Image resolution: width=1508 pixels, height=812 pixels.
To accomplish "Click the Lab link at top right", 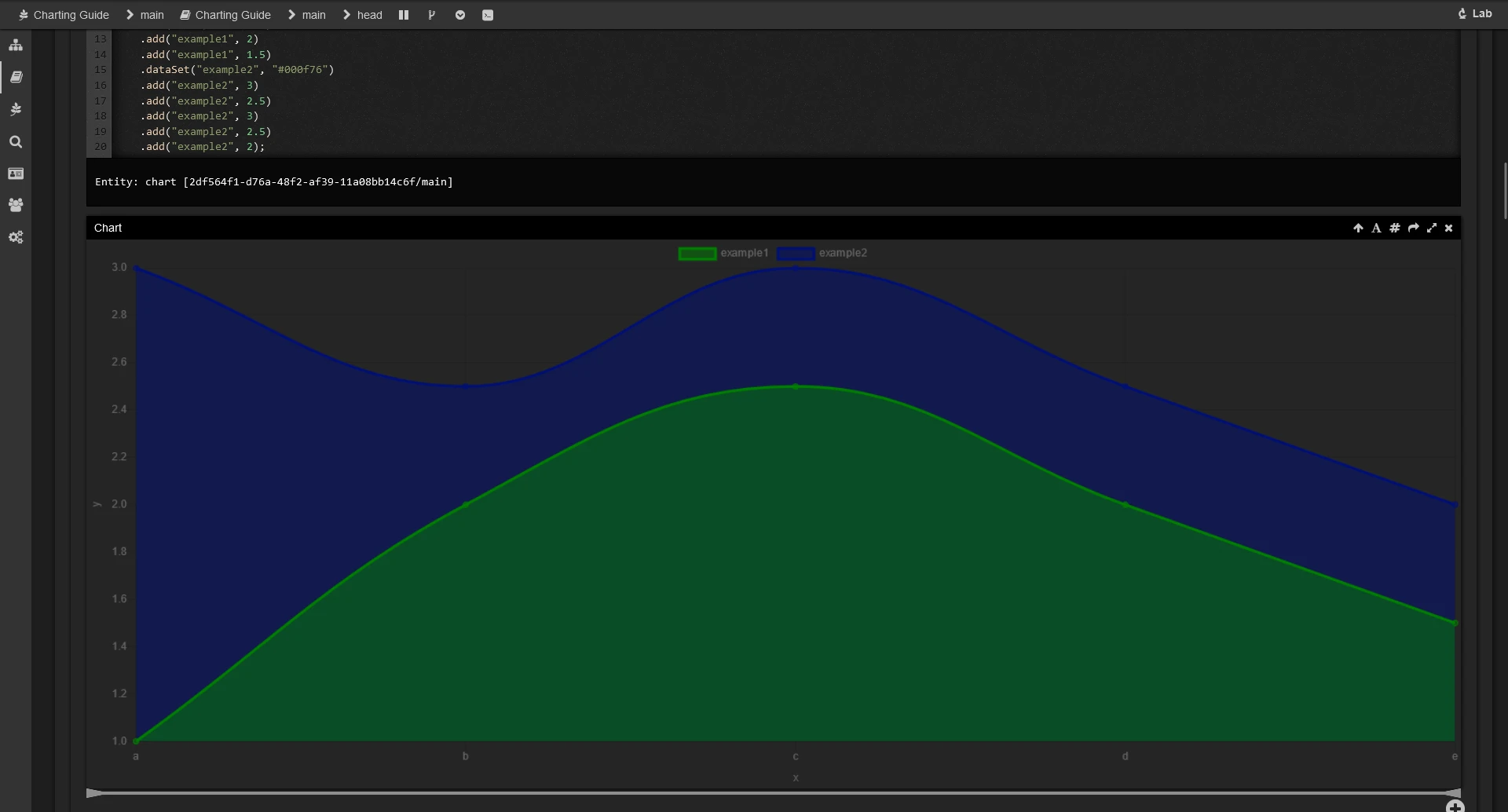I will [x=1475, y=14].
